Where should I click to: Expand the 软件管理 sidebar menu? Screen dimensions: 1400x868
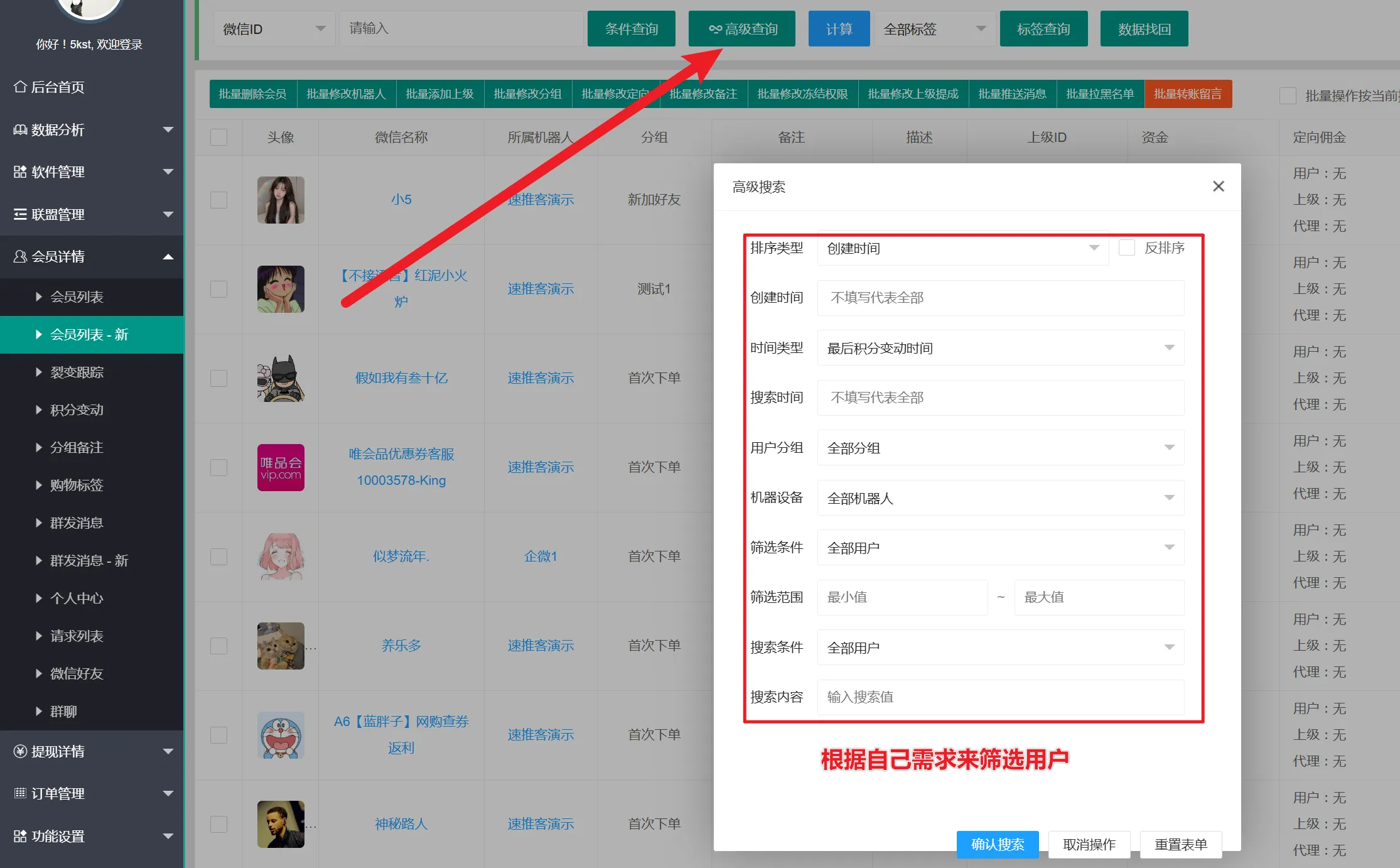(92, 172)
